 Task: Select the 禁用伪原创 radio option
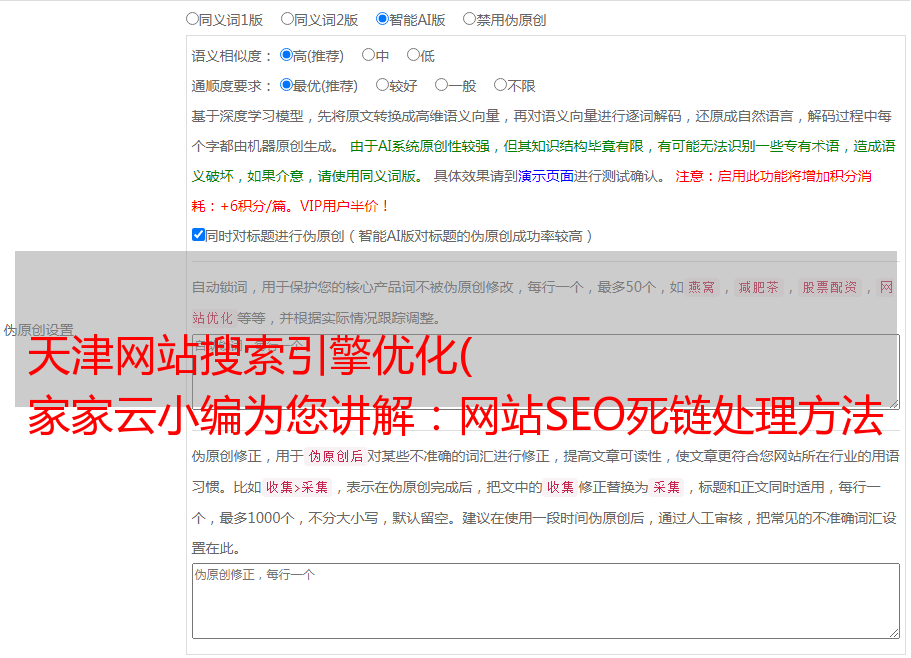coord(469,19)
